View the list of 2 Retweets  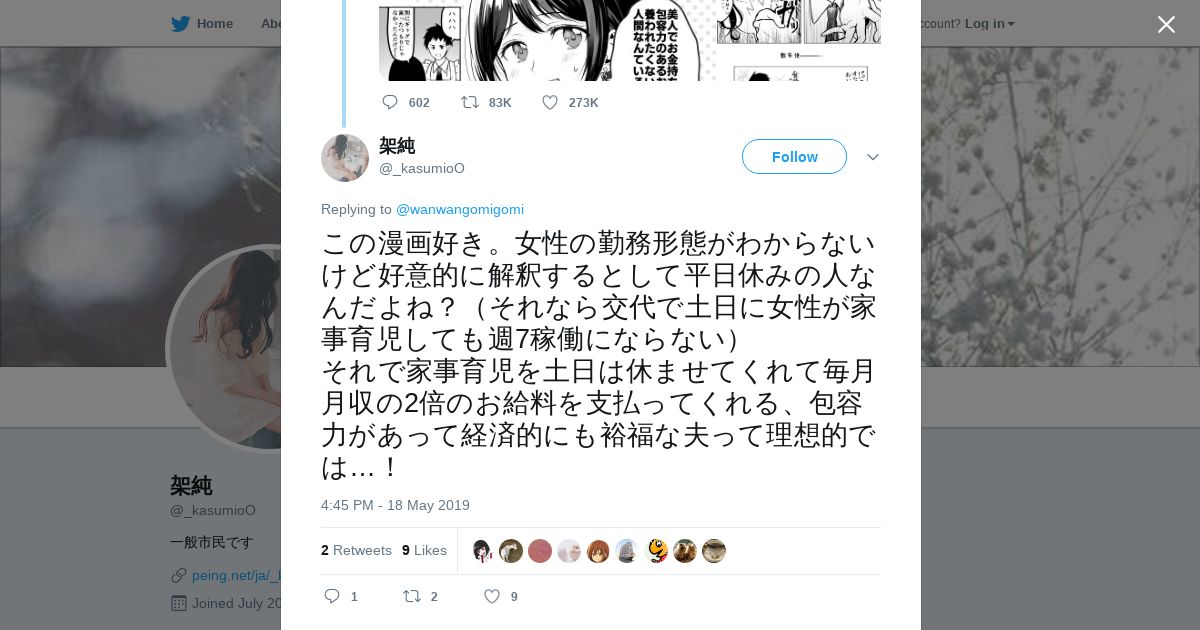point(356,550)
